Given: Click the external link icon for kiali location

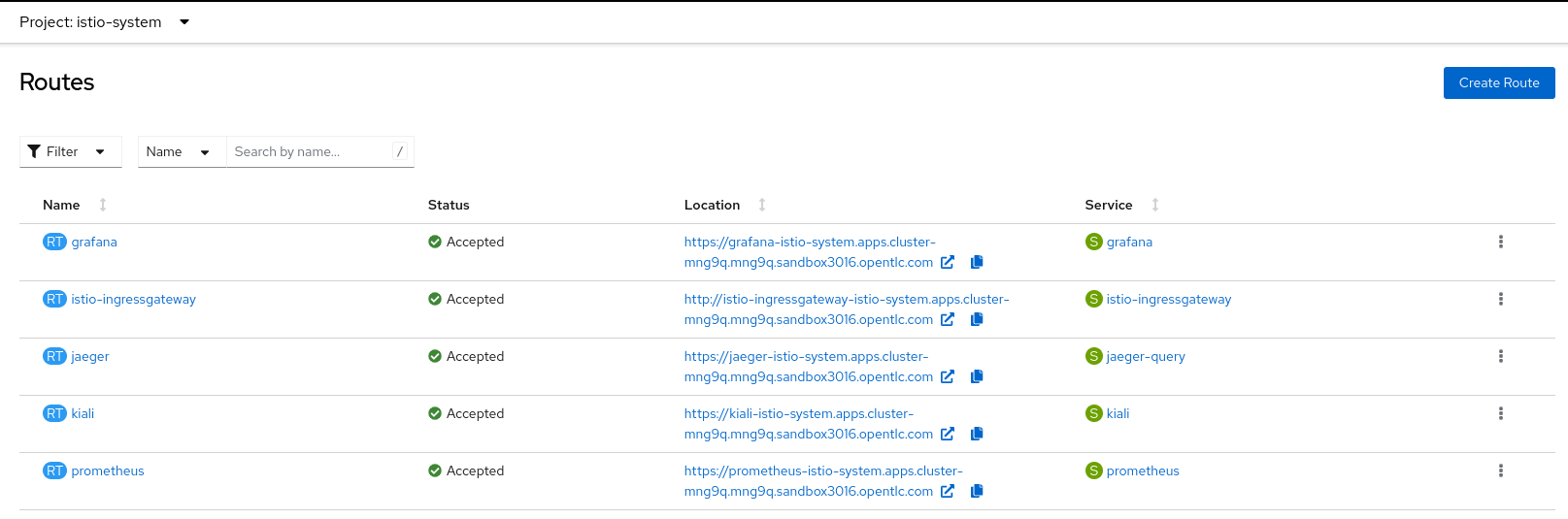Looking at the screenshot, I should [x=948, y=434].
